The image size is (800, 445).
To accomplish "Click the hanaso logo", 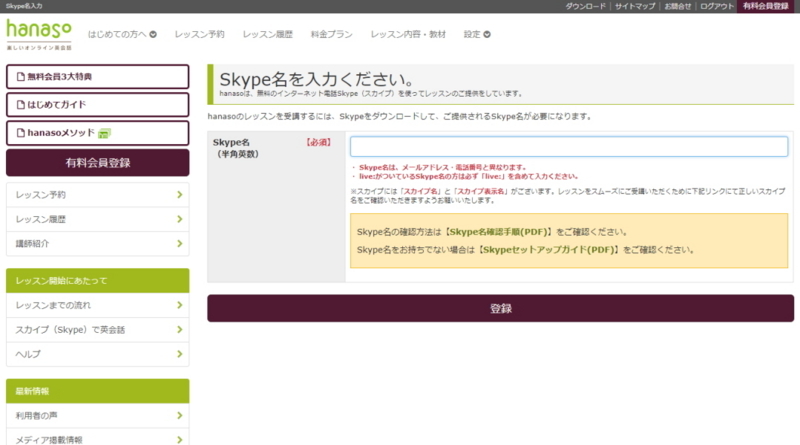I will 39,34.
